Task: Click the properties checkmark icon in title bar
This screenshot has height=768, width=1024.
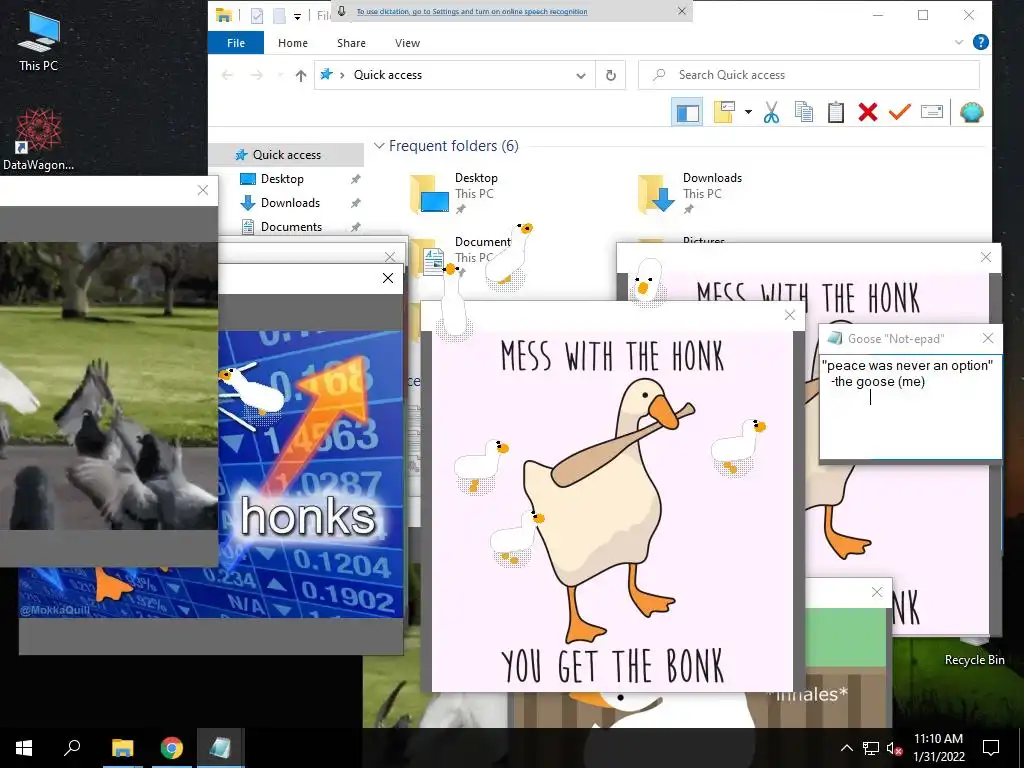Action: click(x=257, y=16)
